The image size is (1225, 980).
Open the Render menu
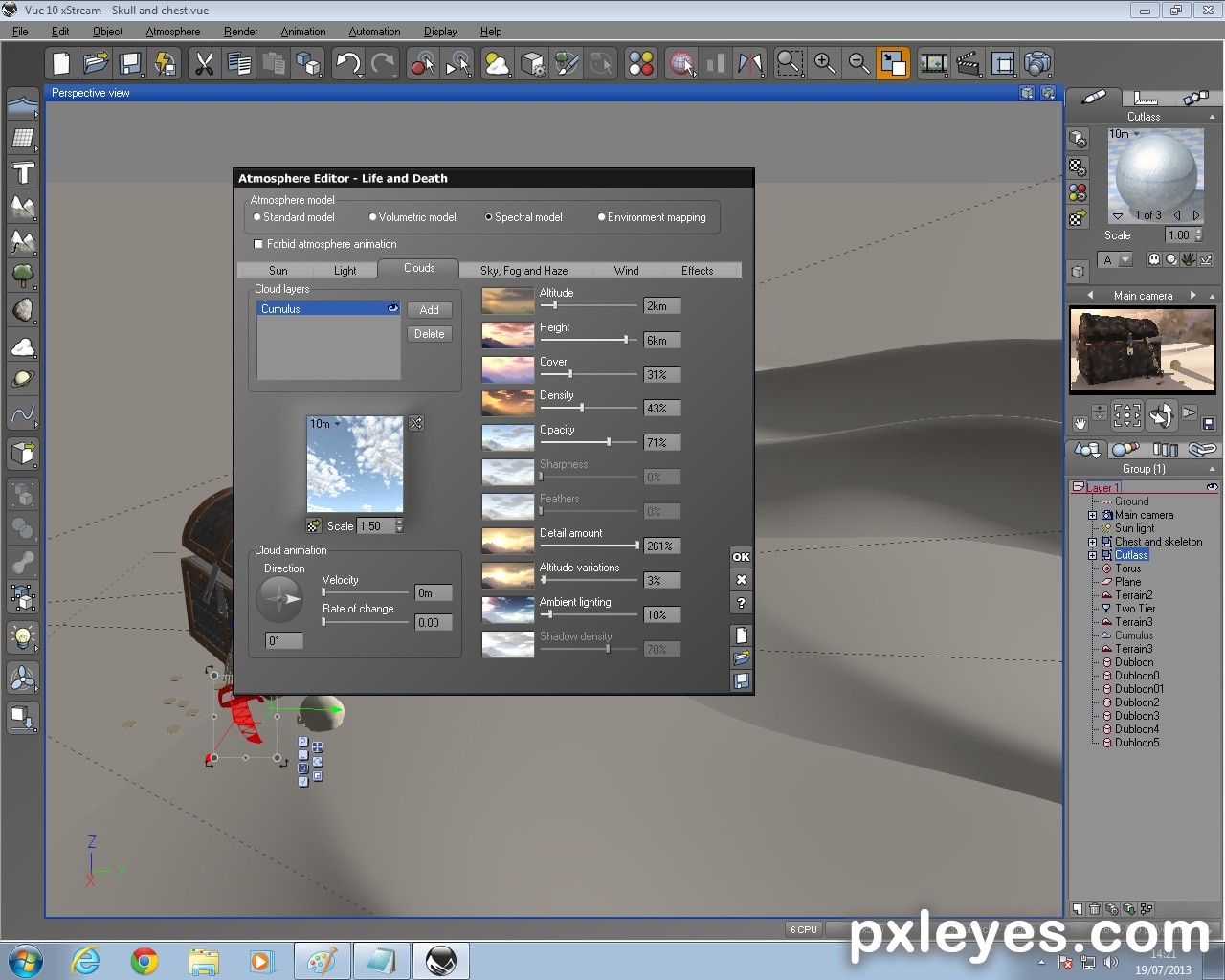click(241, 32)
